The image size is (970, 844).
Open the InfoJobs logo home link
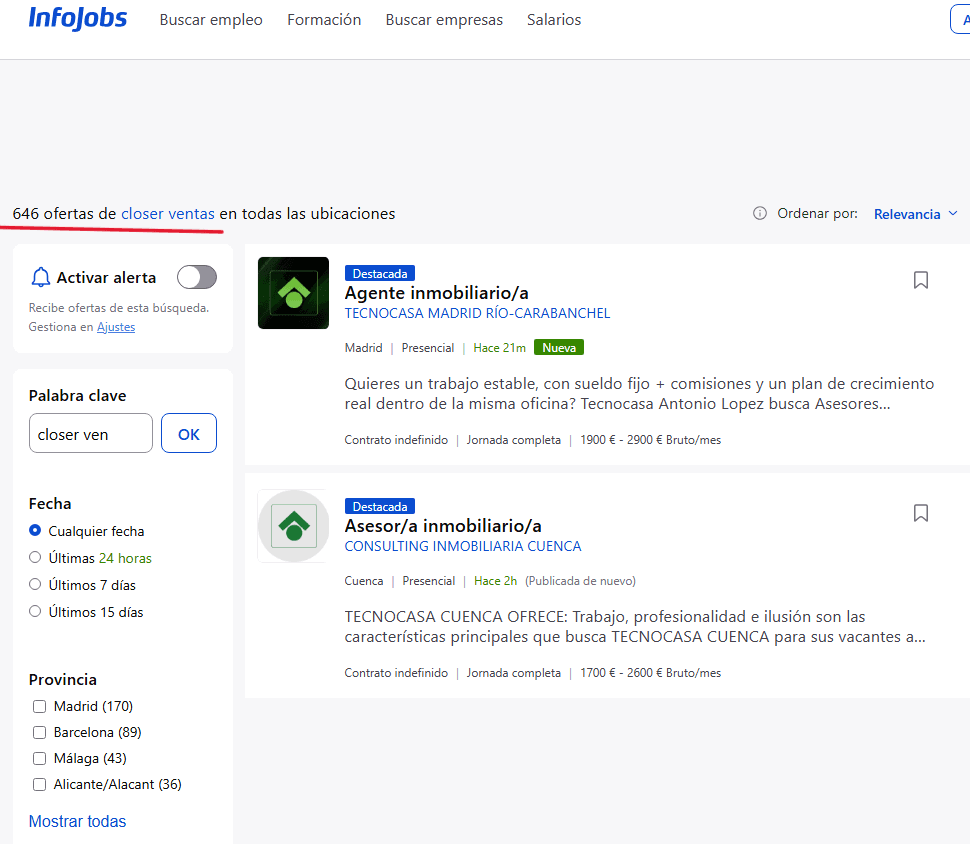(77, 18)
